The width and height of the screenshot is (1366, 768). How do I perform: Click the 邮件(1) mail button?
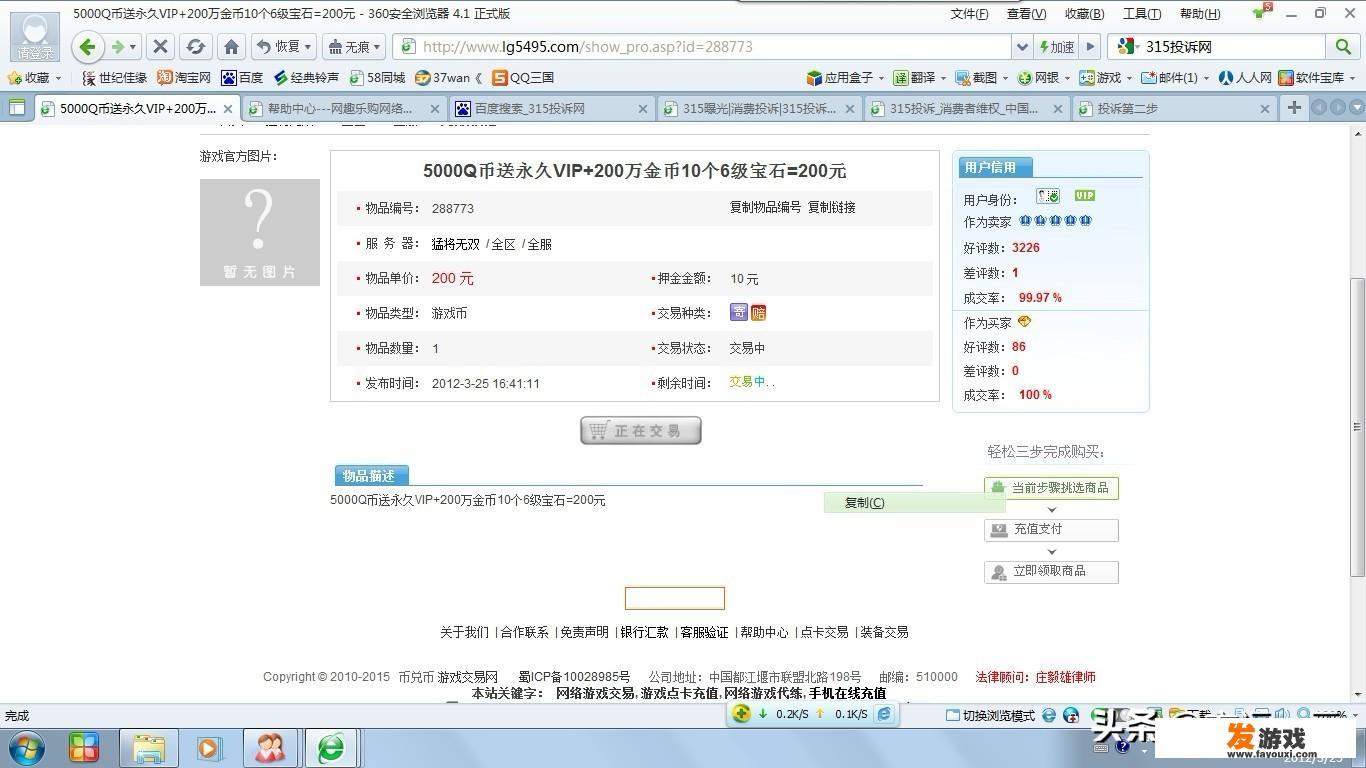1175,77
